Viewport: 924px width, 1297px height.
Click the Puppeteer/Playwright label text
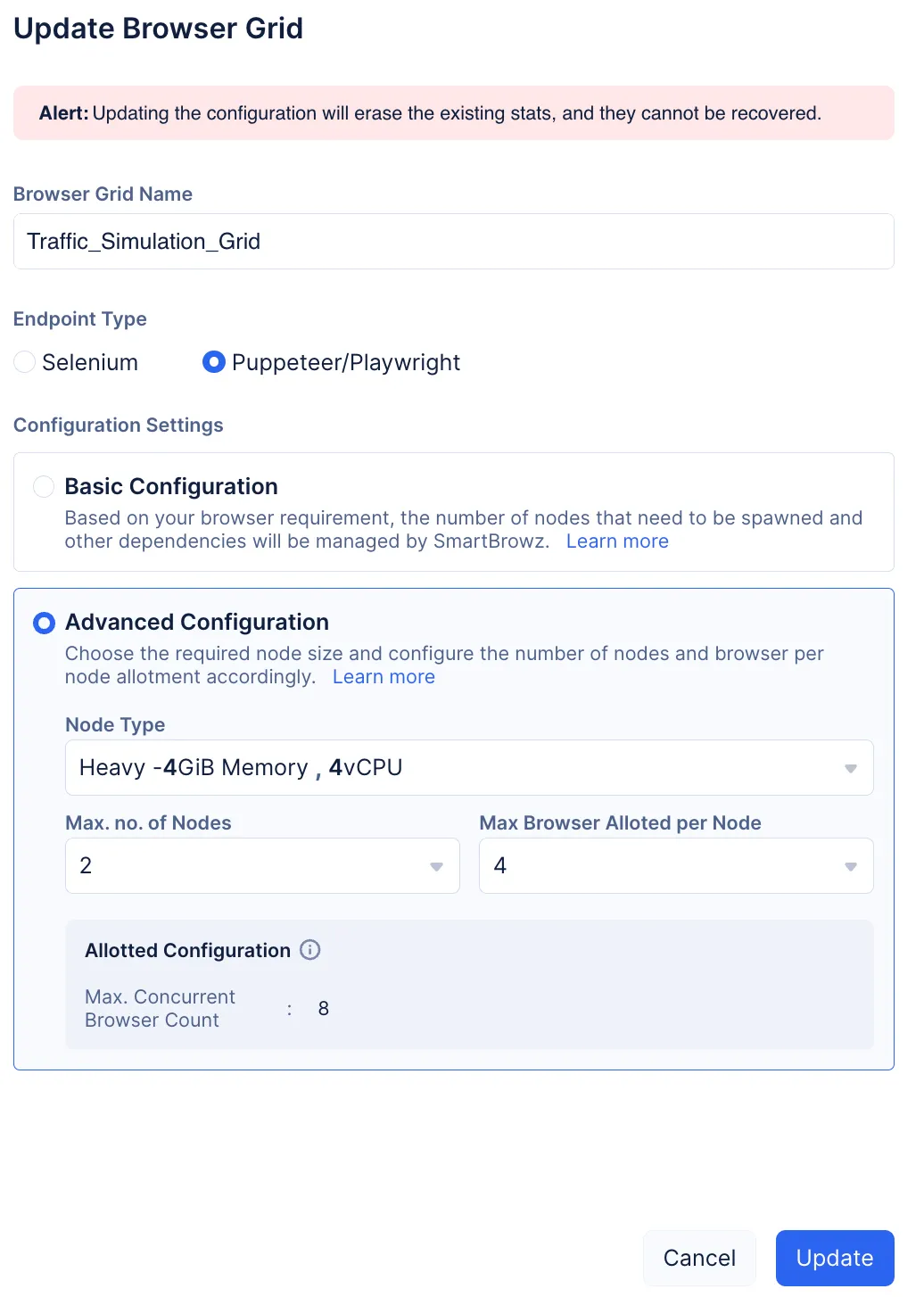click(x=346, y=362)
